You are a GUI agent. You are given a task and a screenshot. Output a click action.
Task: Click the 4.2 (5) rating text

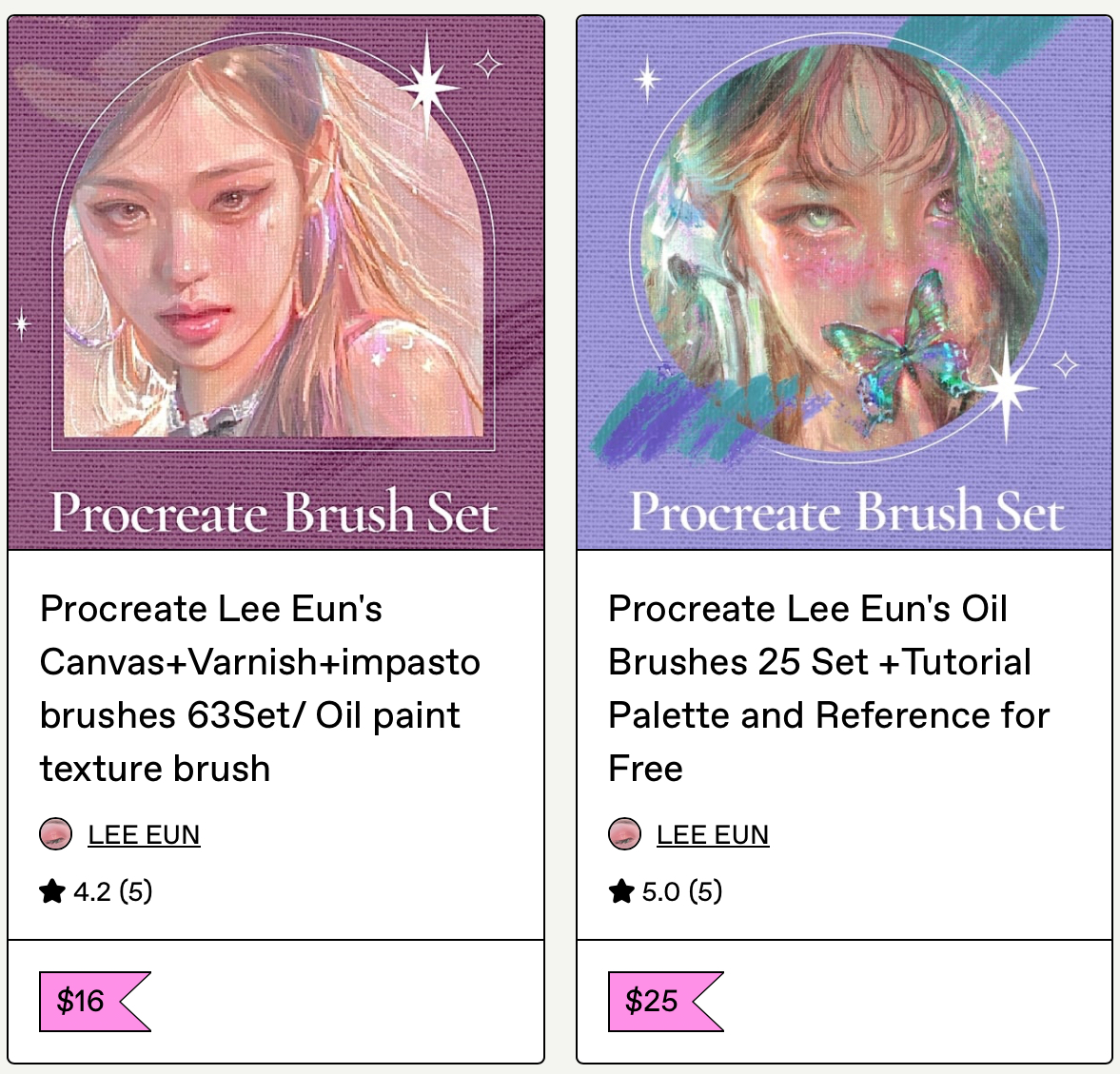pos(112,891)
